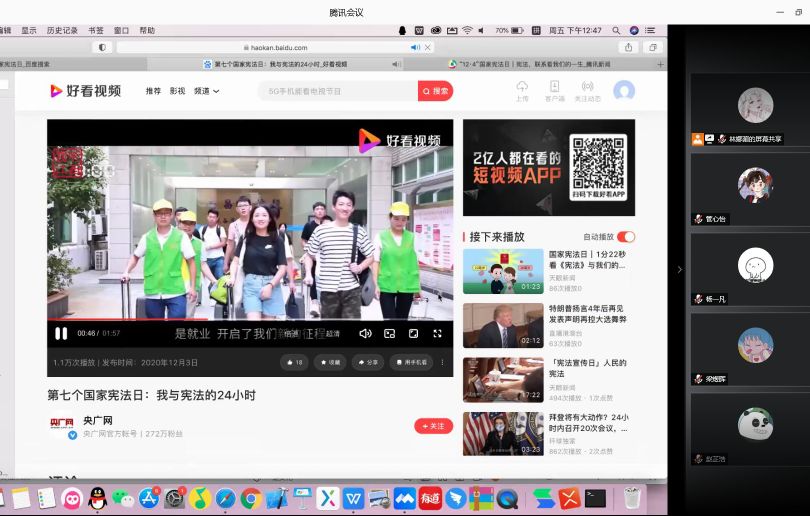Enter fullscreen mode in video player
Viewport: 810px width, 516px height.
pyautogui.click(x=437, y=333)
